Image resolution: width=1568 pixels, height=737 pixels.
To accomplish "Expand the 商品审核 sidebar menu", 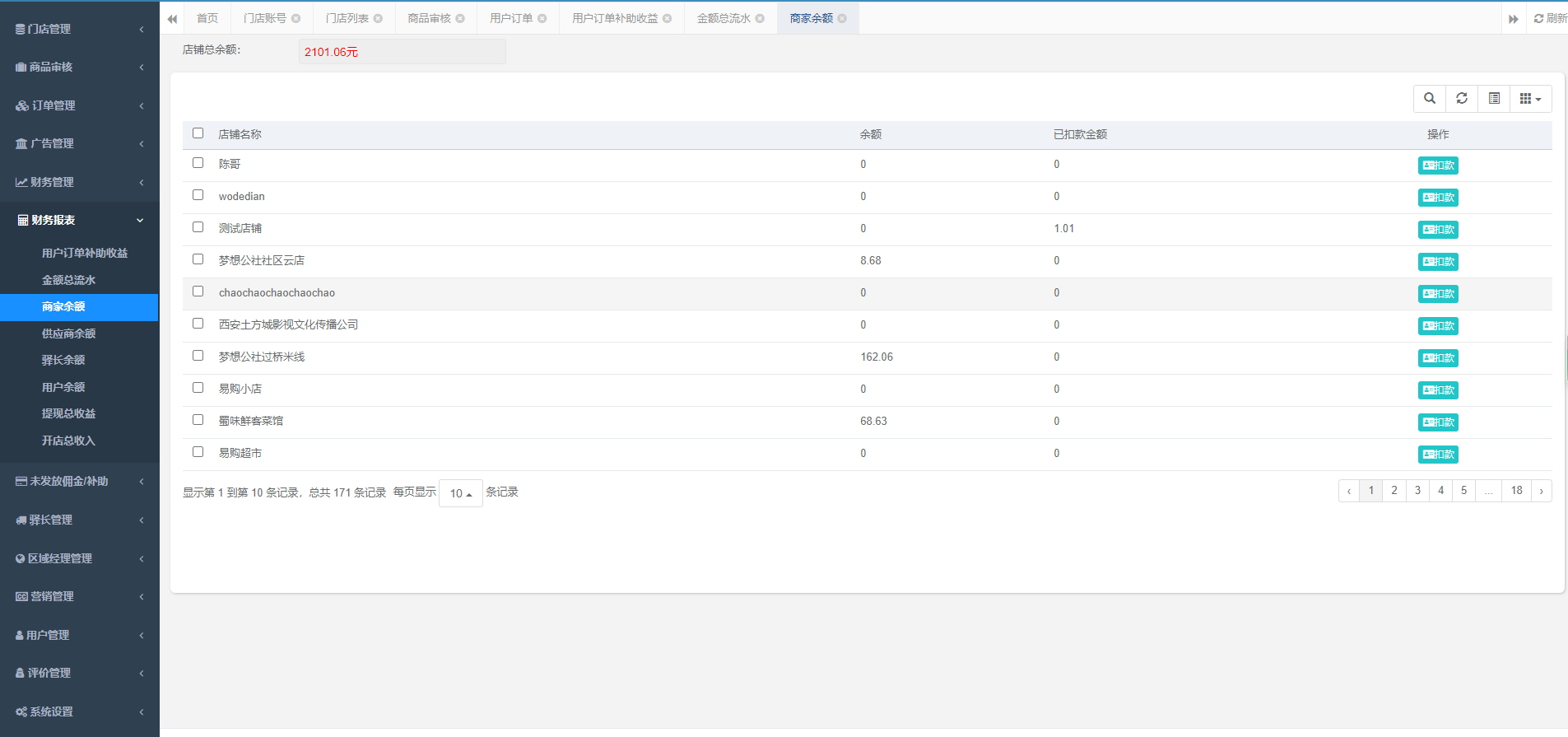I will pos(79,67).
